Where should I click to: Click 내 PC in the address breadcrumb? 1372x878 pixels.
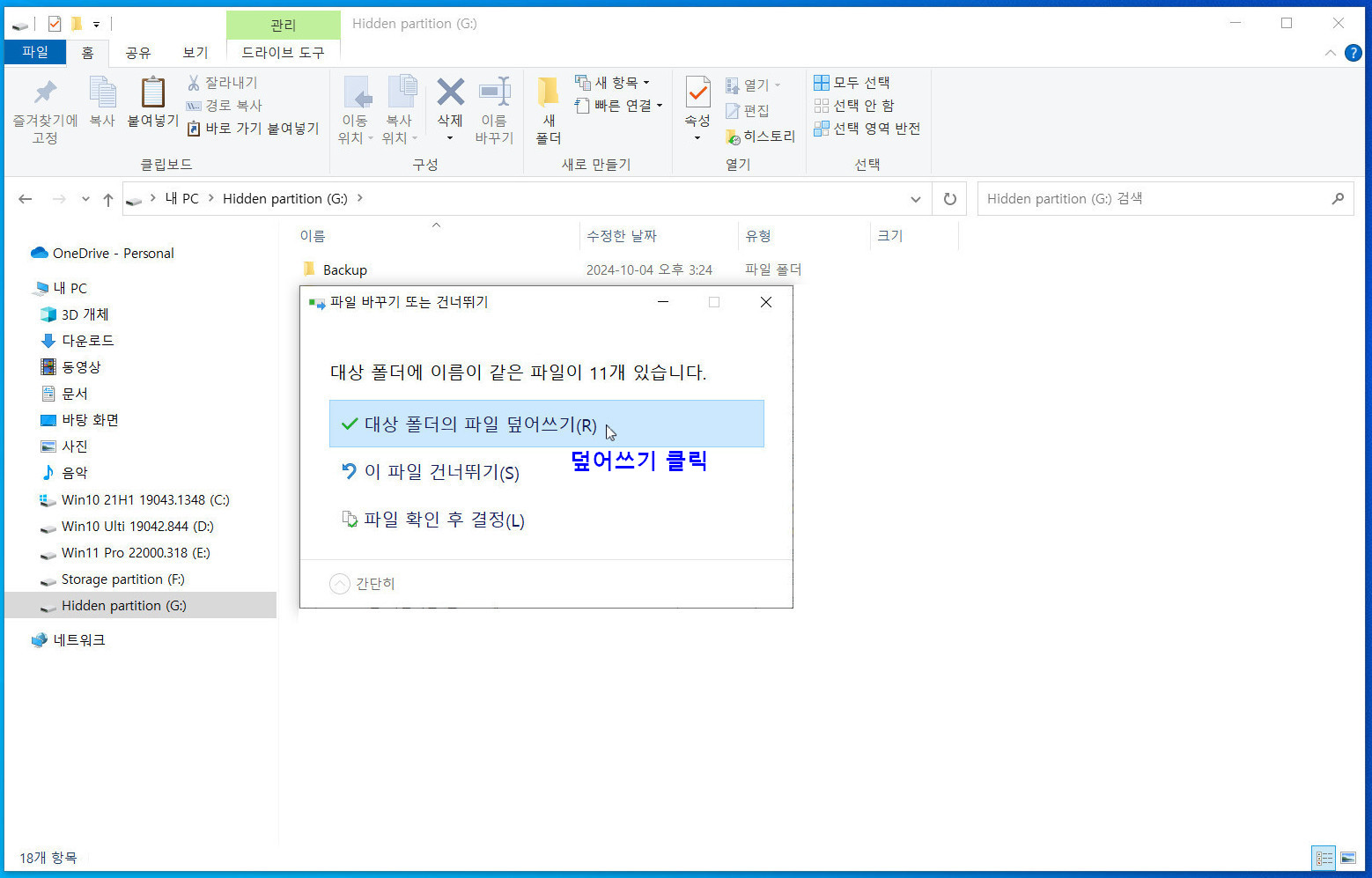point(182,199)
